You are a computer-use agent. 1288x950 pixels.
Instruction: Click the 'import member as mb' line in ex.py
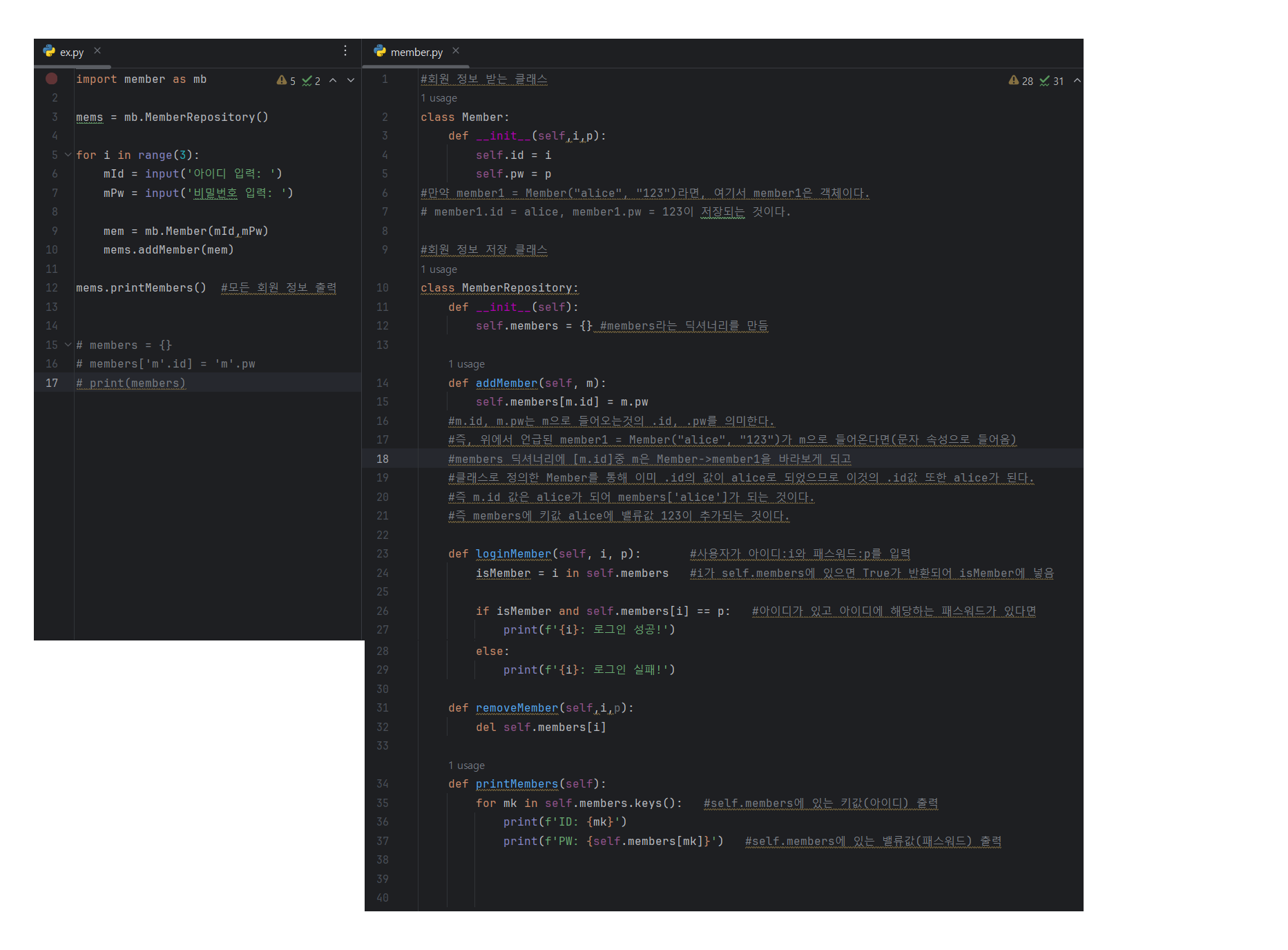tap(142, 79)
